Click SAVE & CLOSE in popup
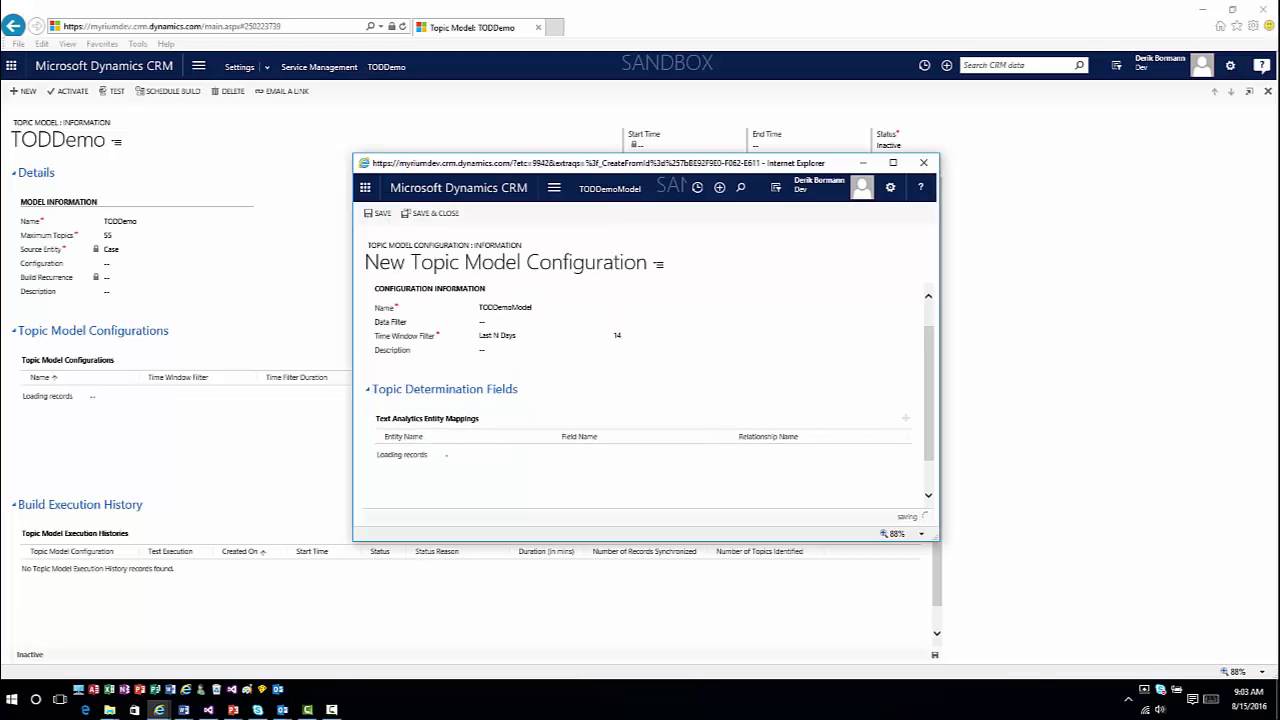 [x=430, y=213]
